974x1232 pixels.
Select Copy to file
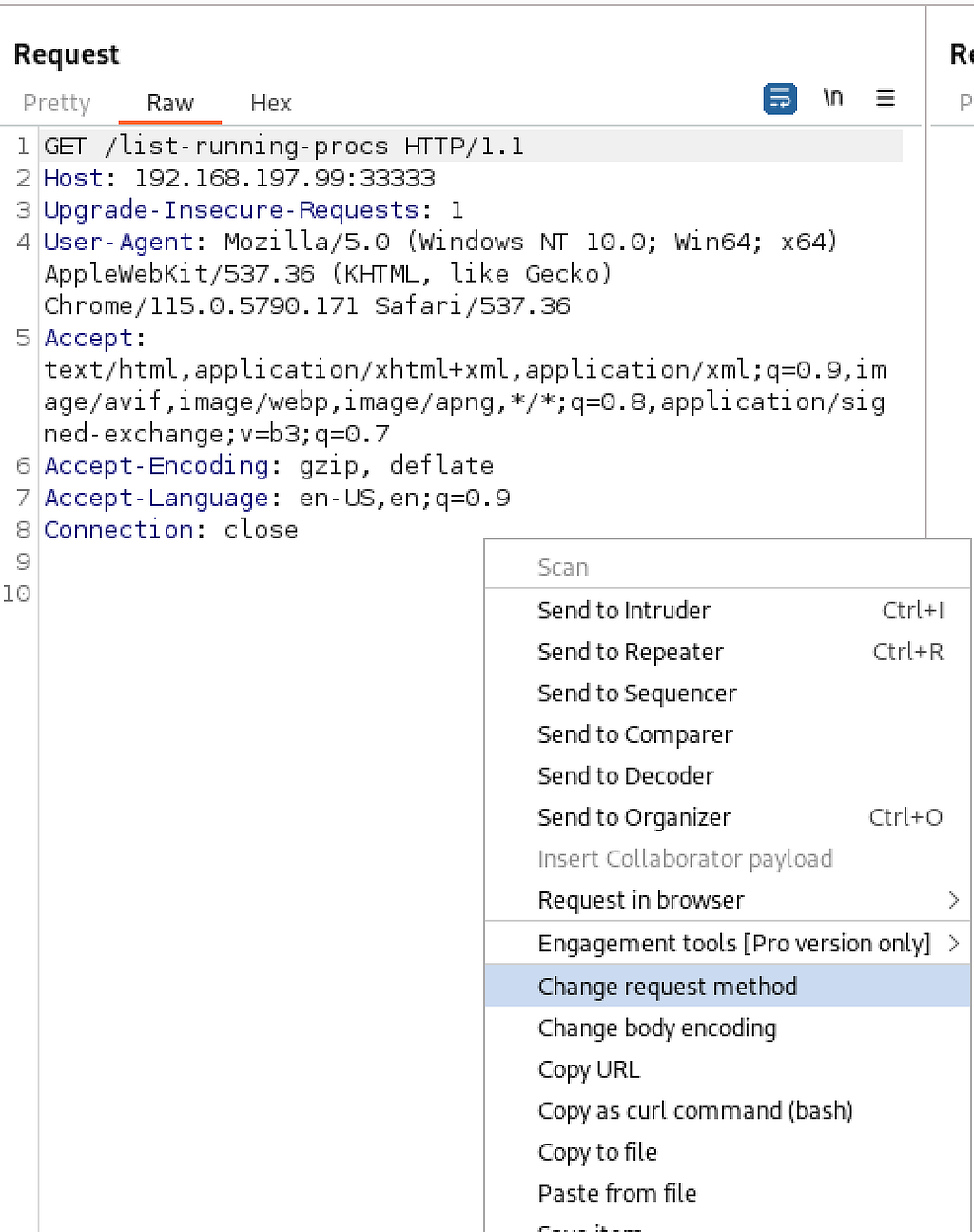(728, 1152)
